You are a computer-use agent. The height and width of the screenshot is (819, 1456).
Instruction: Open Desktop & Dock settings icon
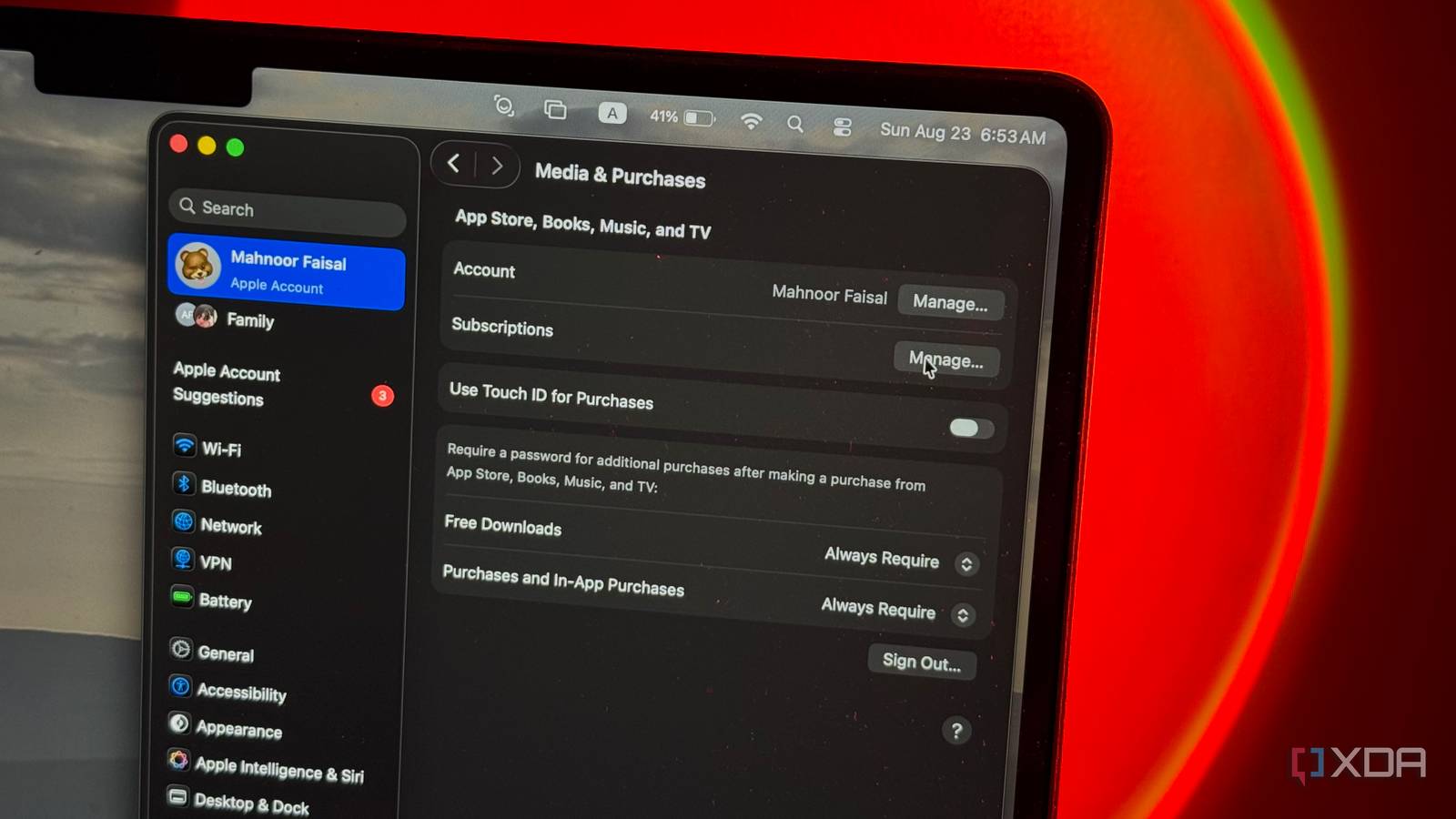[177, 797]
